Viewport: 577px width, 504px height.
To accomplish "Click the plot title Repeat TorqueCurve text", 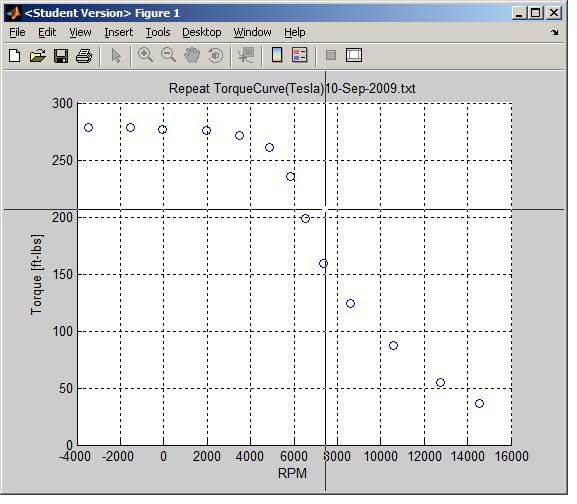I will click(292, 89).
